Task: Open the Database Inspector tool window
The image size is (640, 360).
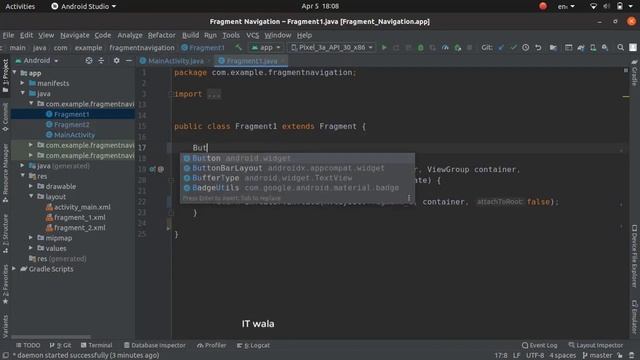Action: coord(154,345)
